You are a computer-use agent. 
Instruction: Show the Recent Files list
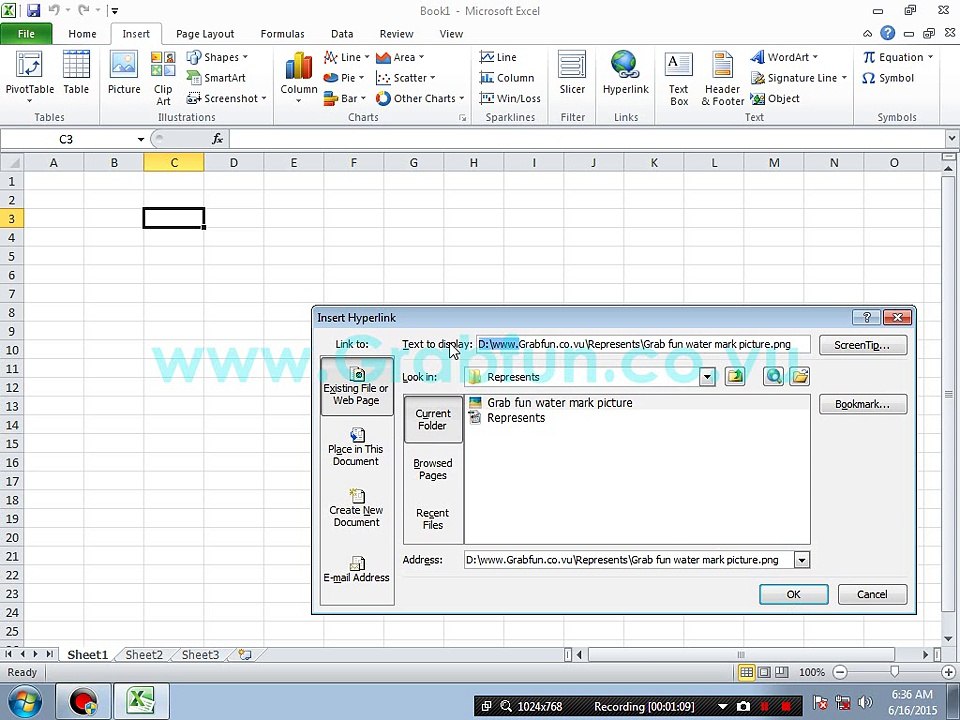click(433, 519)
